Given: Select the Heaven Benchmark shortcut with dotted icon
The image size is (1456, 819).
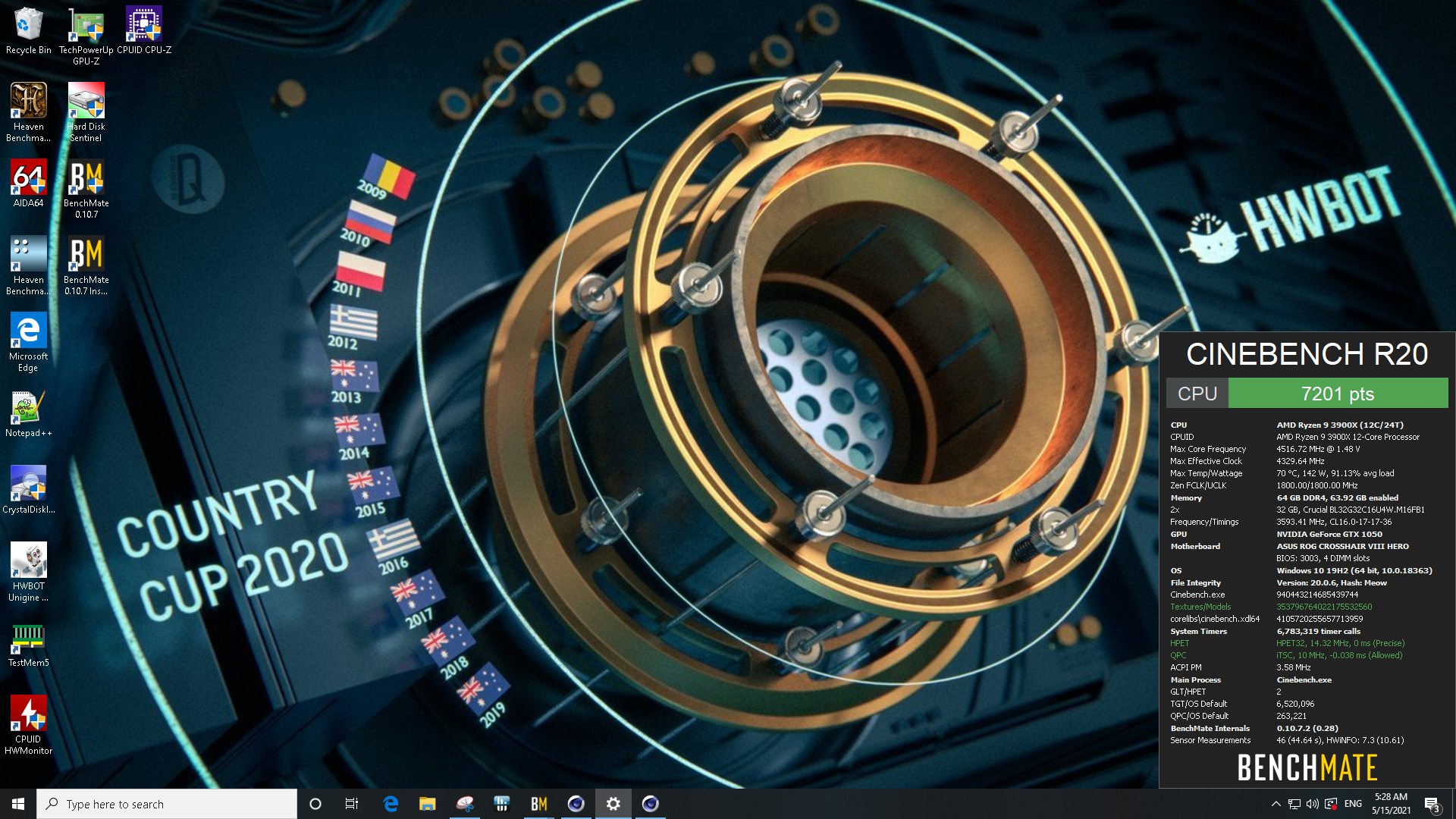Looking at the screenshot, I should pos(28,265).
